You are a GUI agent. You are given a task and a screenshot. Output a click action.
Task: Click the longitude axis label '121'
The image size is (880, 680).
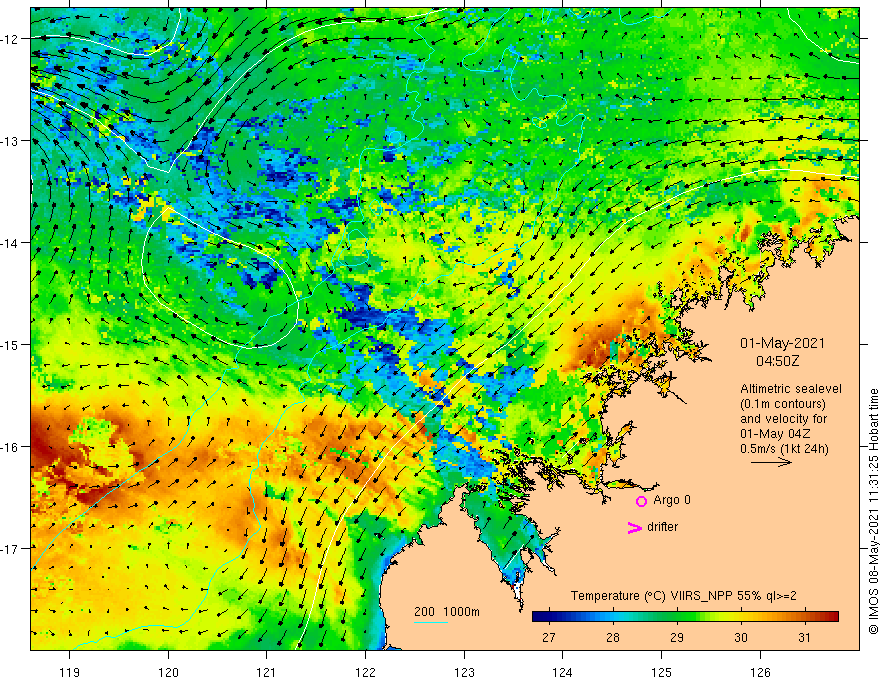click(267, 672)
